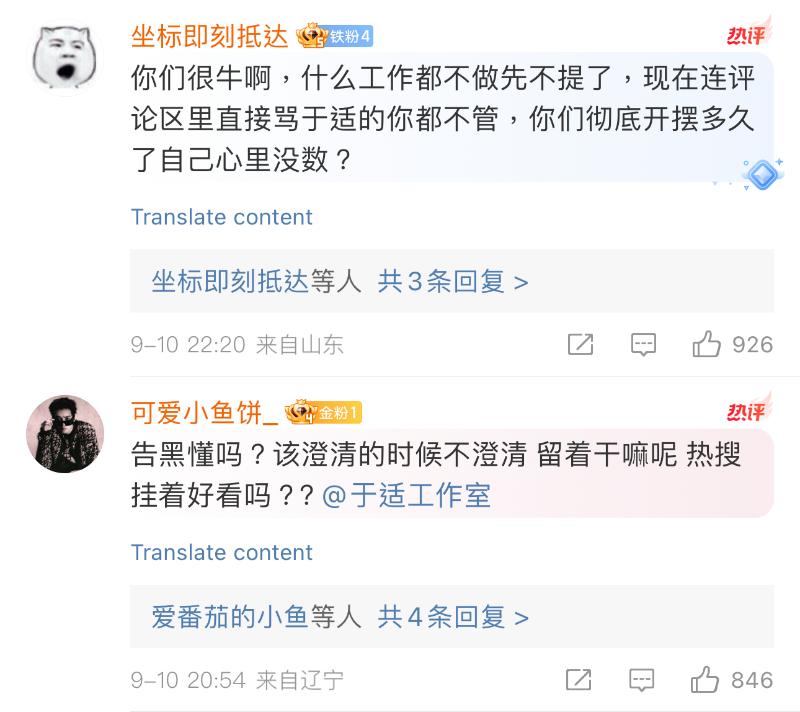Click the 金粉1 fan badge
This screenshot has height=712, width=800.
[x=323, y=411]
